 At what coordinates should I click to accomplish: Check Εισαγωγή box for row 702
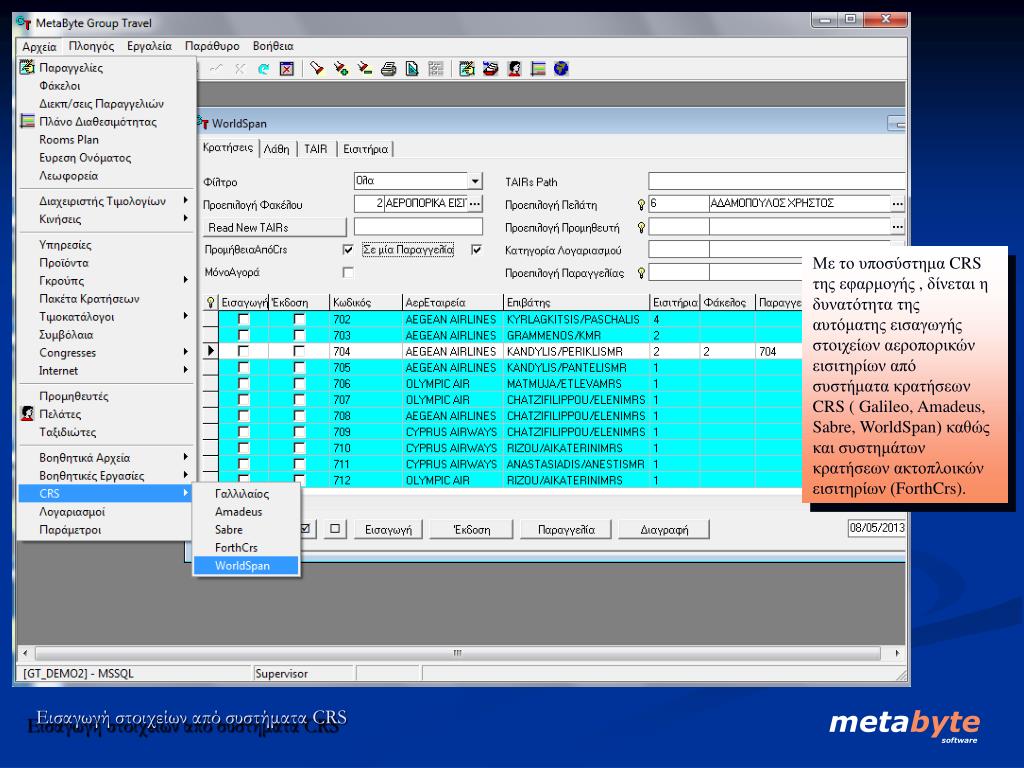coord(244,319)
